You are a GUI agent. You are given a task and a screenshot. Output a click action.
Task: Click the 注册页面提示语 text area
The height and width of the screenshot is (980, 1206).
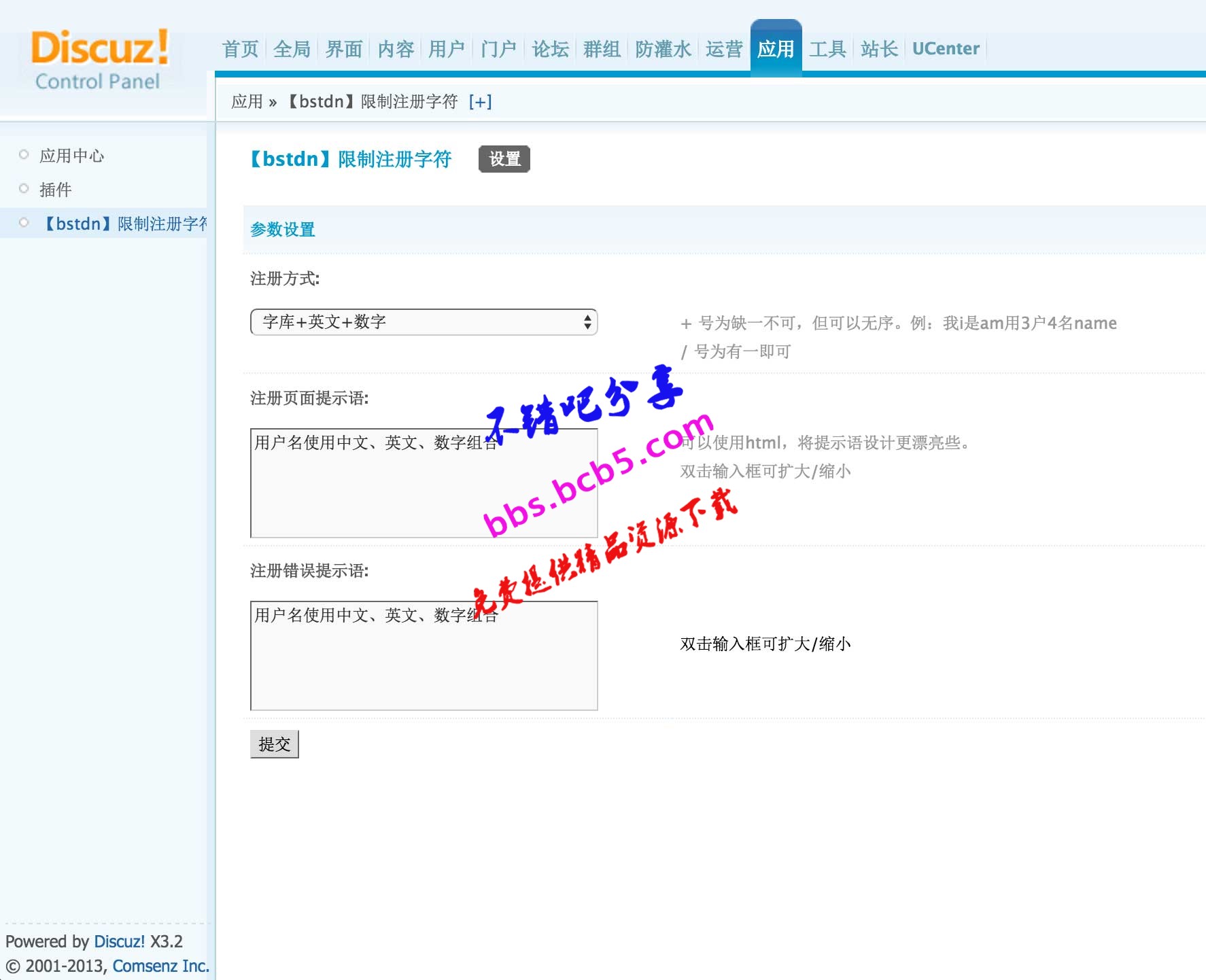[x=424, y=483]
